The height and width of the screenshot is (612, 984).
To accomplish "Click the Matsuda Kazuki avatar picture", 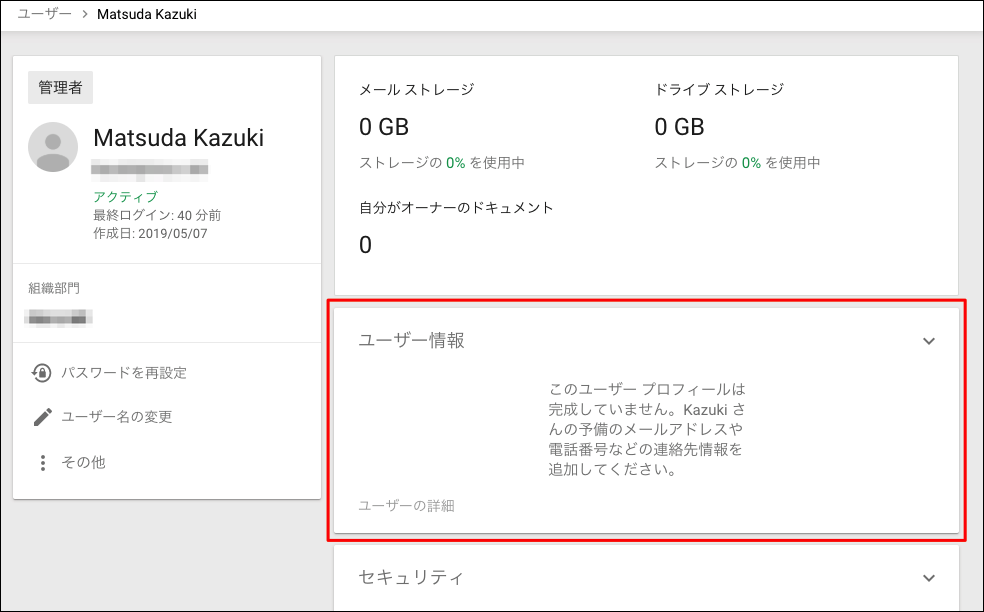I will pos(53,147).
